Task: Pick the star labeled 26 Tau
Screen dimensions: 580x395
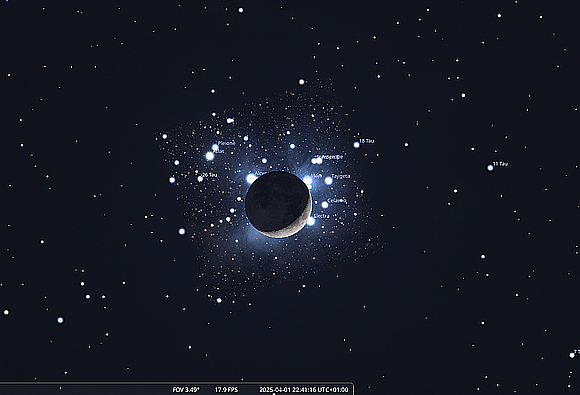Action: tap(200, 179)
